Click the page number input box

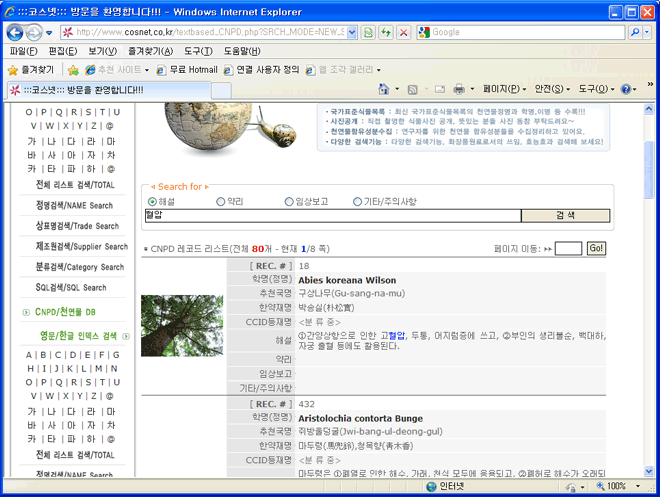click(568, 249)
